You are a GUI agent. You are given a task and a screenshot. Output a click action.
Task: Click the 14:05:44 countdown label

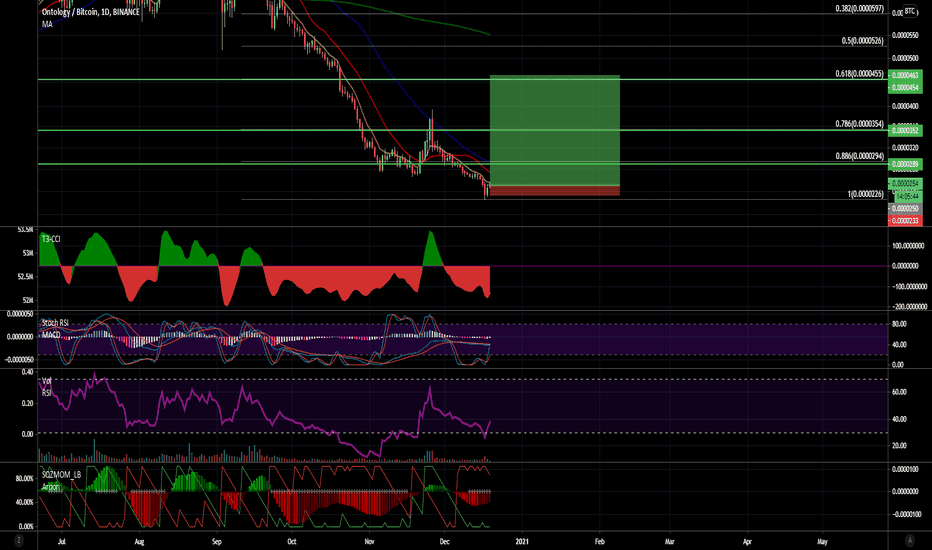[908, 196]
